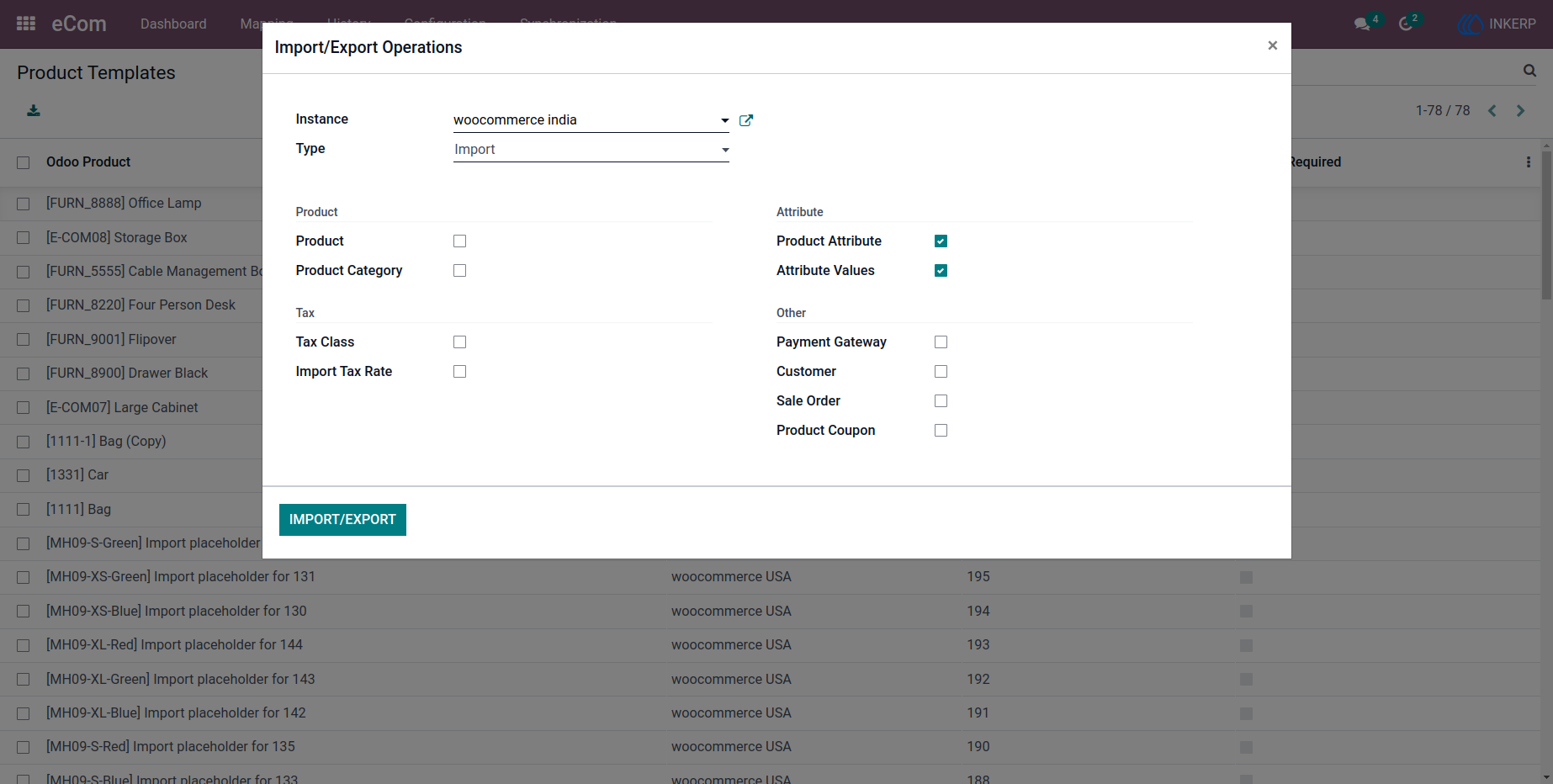The height and width of the screenshot is (784, 1553).
Task: Select the Storage Box row checkbox
Action: pos(24,238)
